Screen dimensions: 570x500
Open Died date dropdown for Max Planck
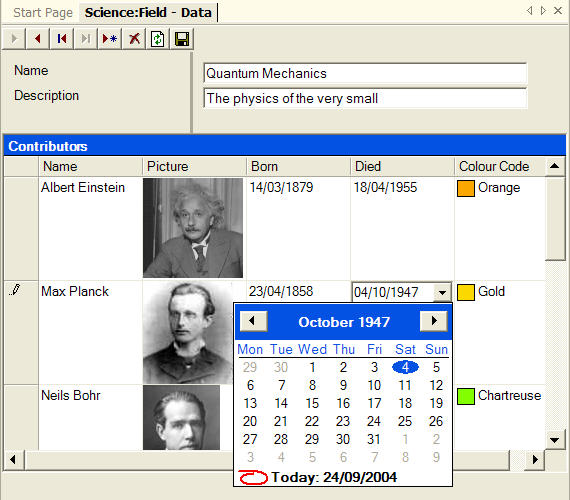click(x=442, y=292)
